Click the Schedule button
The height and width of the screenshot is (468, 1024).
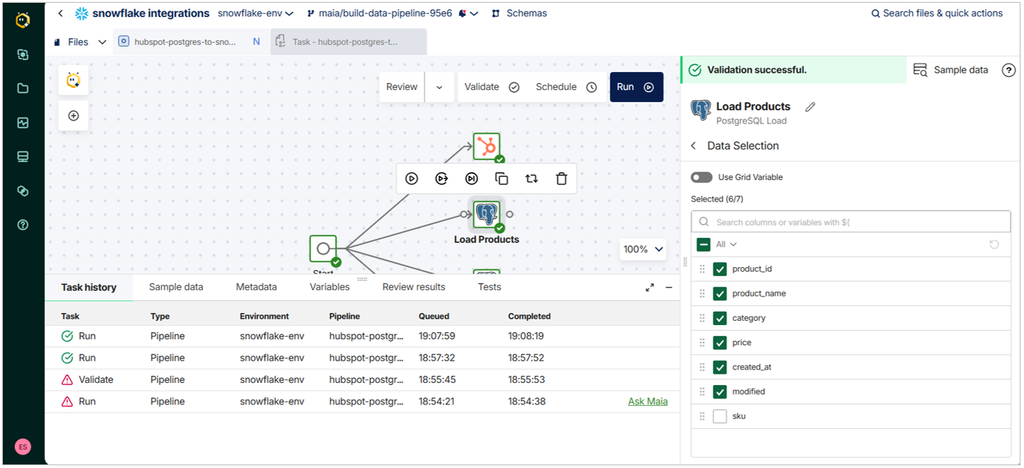click(x=566, y=87)
